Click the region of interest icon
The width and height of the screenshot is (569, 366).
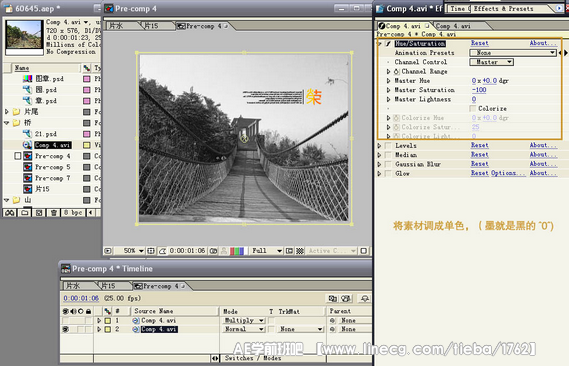pos(289,251)
